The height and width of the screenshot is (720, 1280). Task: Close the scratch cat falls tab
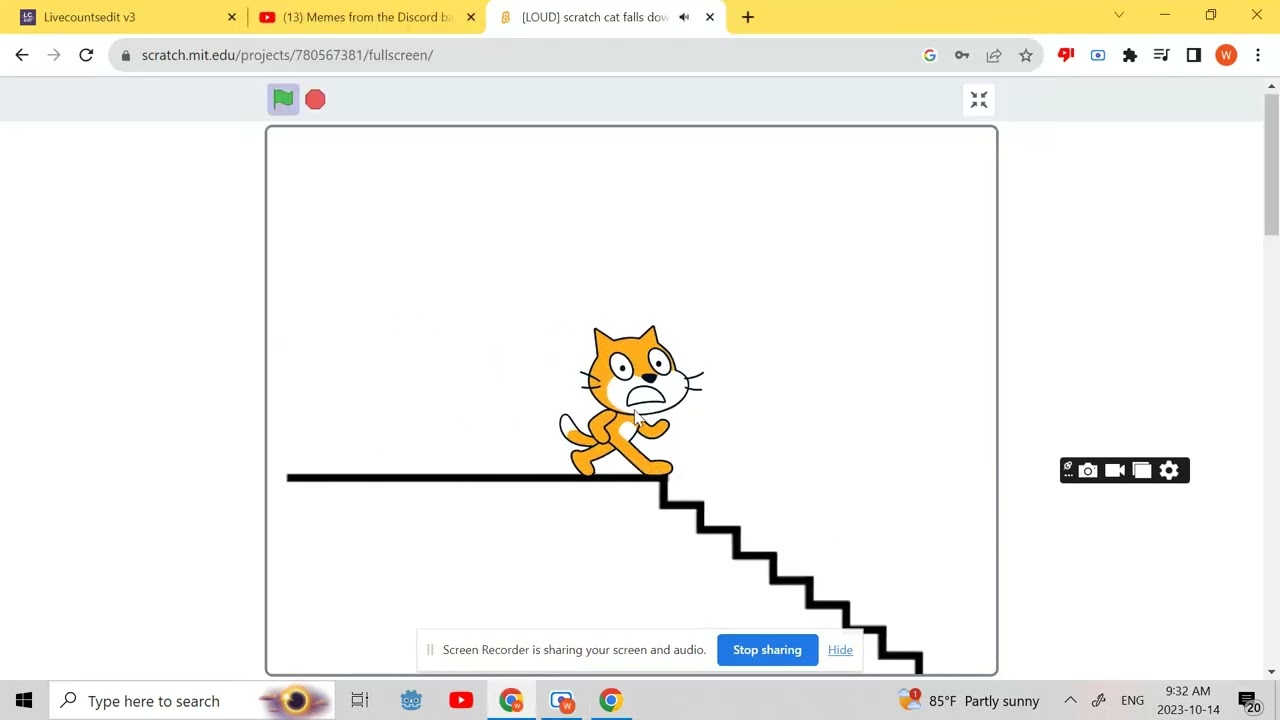click(710, 17)
